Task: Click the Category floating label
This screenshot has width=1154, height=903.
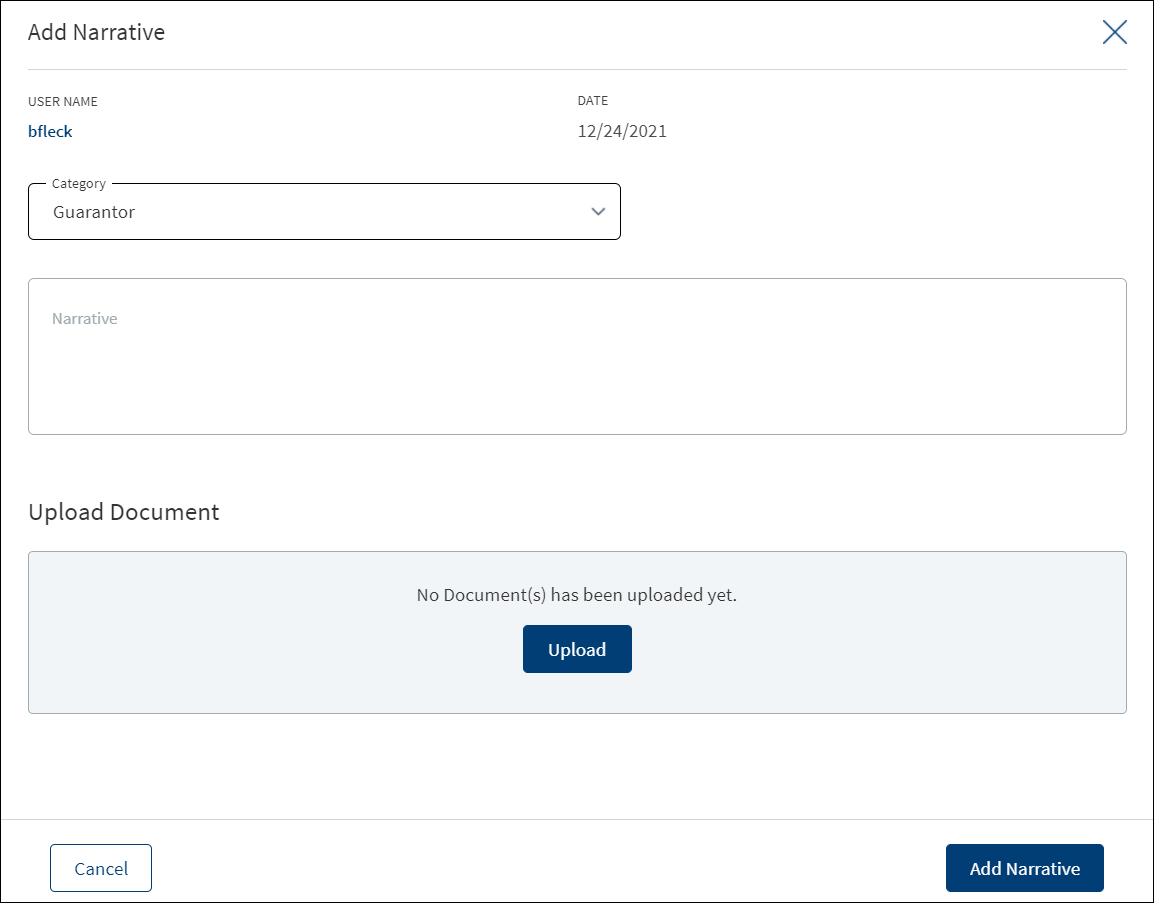Action: (79, 183)
